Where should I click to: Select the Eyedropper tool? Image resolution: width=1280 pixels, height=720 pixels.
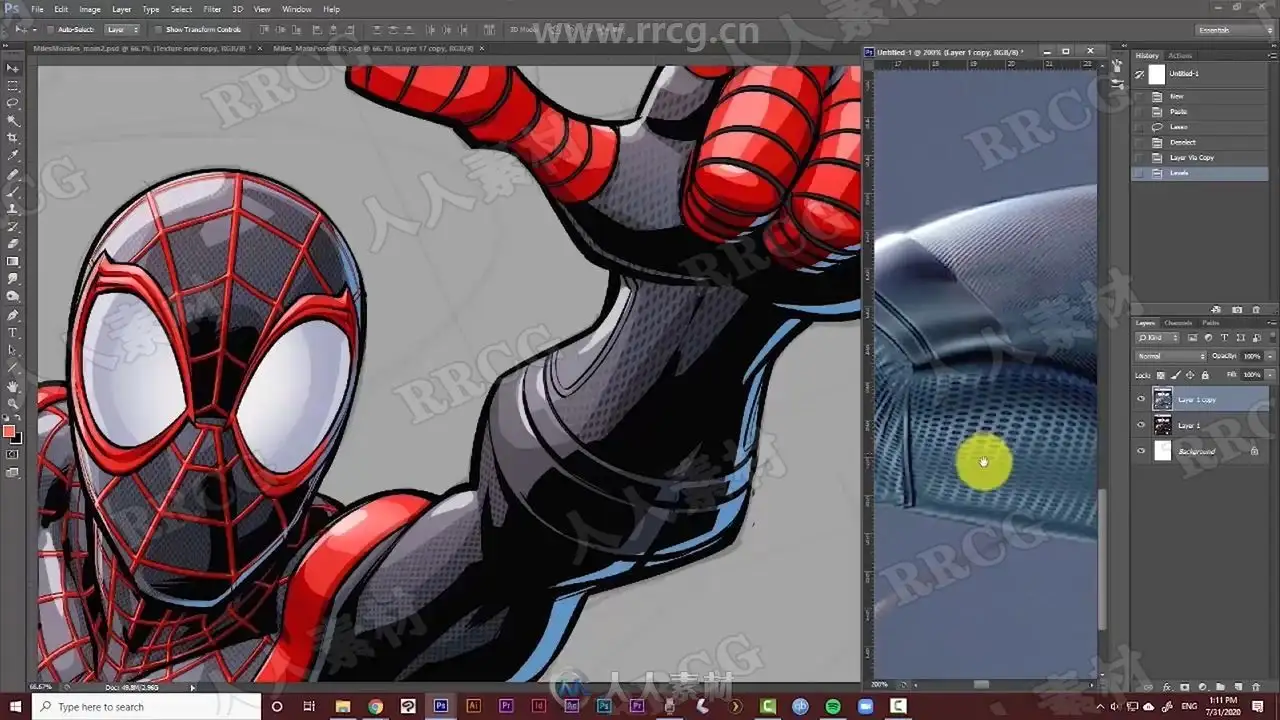(13, 155)
